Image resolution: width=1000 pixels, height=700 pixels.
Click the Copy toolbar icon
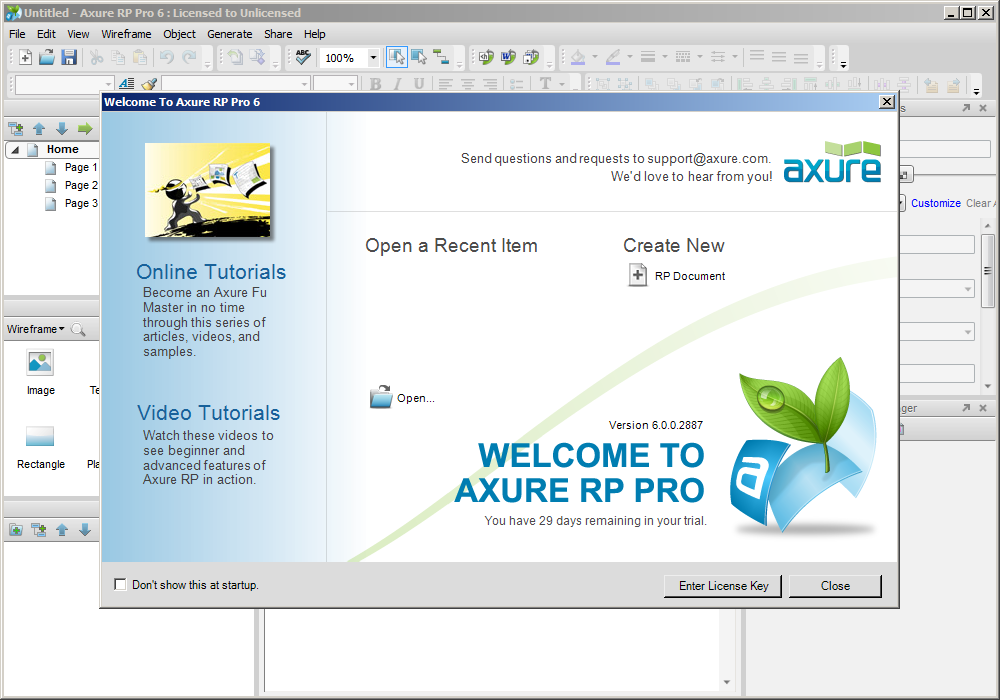click(118, 57)
